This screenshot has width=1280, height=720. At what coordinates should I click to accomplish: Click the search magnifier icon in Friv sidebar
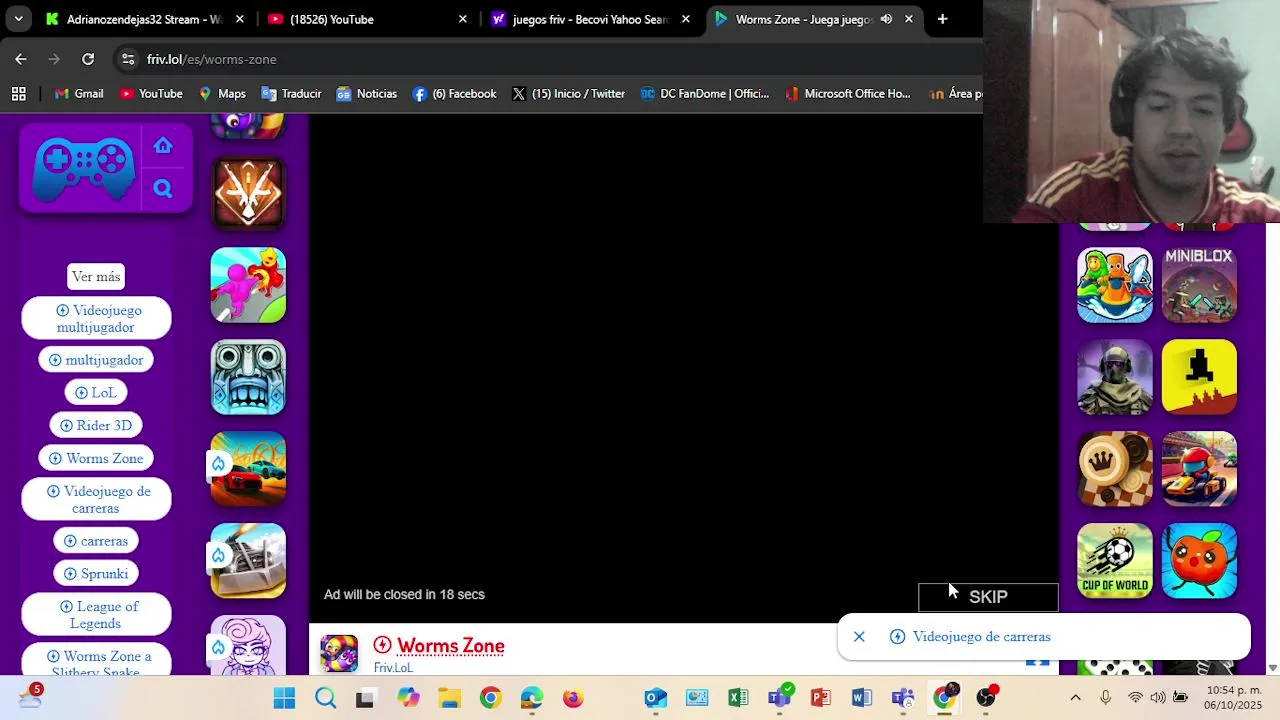coord(163,188)
